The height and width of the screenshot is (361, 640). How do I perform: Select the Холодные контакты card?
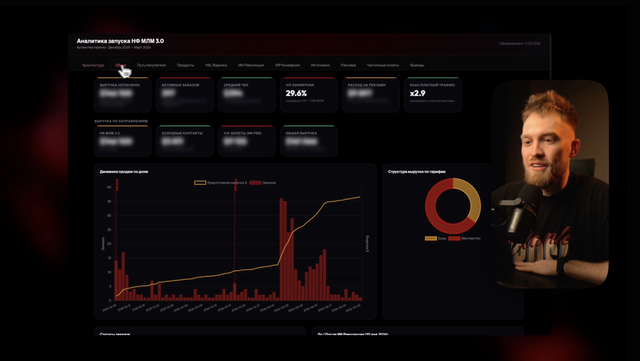point(185,141)
